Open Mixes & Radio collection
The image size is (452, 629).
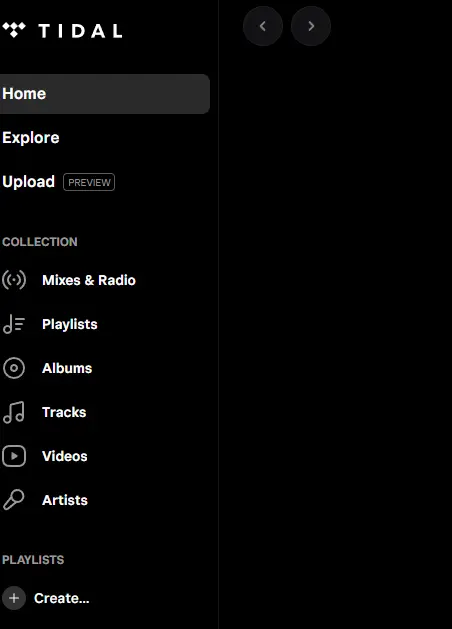pyautogui.click(x=89, y=280)
